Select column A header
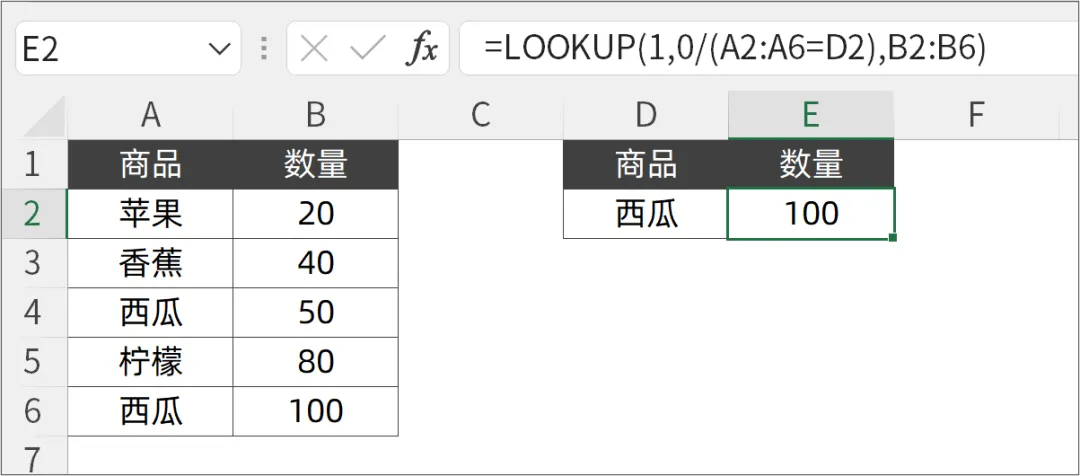 click(x=150, y=115)
